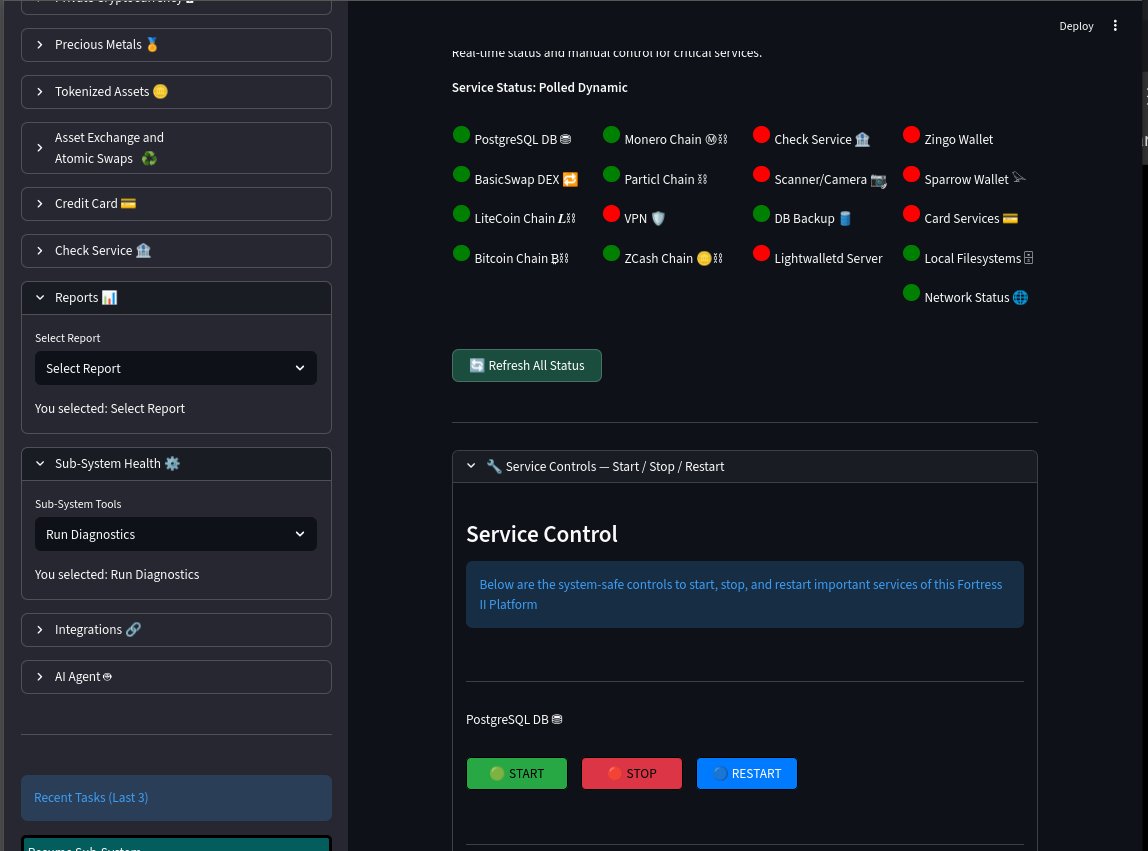Image resolution: width=1148 pixels, height=851 pixels.
Task: Click the green PostgreSQL DB status indicator
Action: pyautogui.click(x=461, y=135)
